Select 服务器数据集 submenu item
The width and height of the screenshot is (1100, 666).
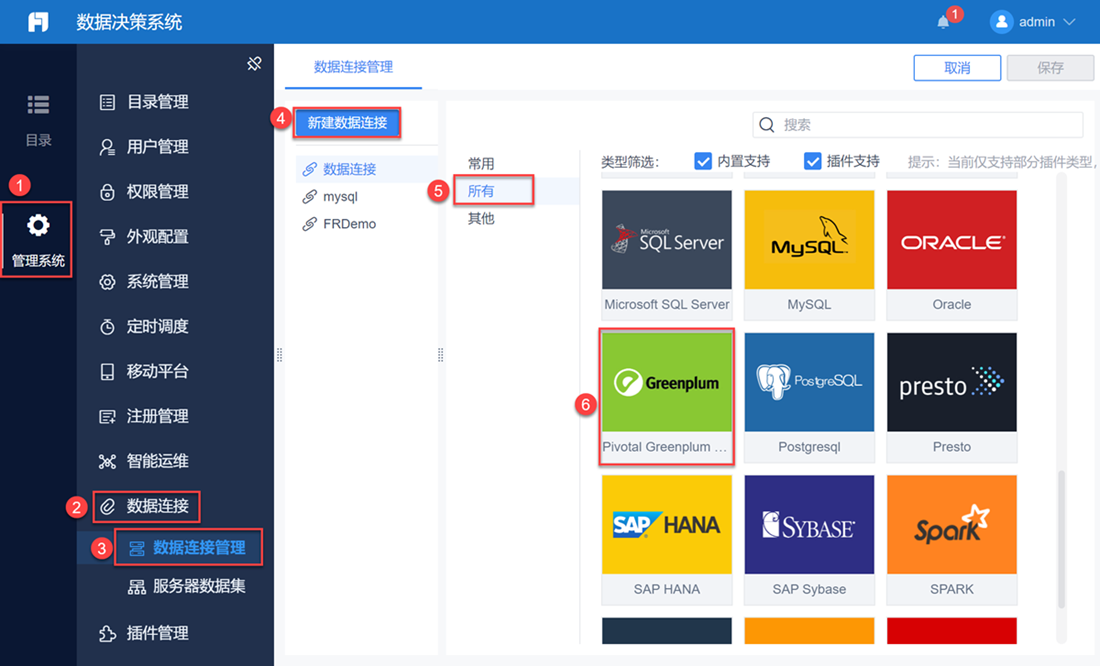(x=199, y=587)
